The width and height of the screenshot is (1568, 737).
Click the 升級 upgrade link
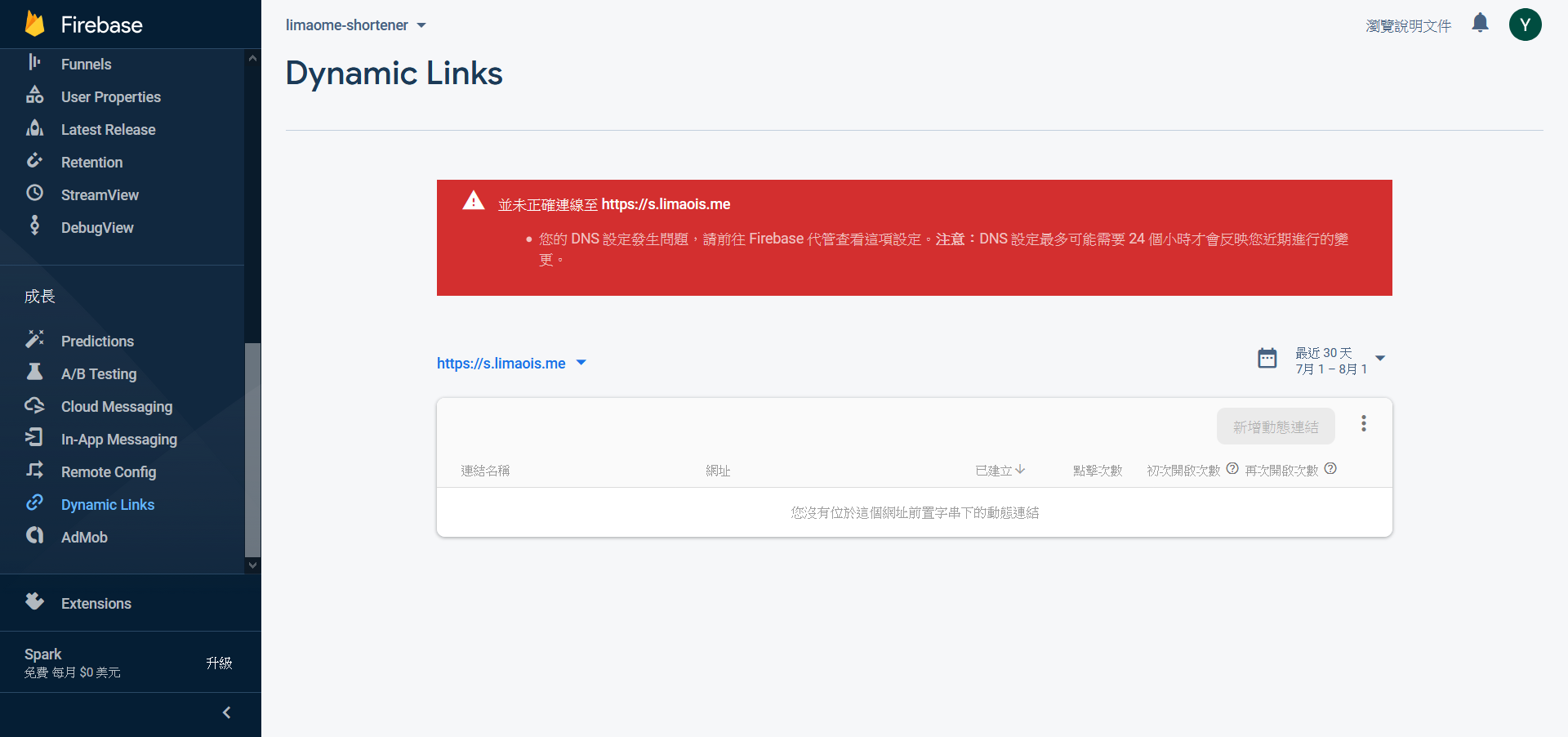coord(219,663)
